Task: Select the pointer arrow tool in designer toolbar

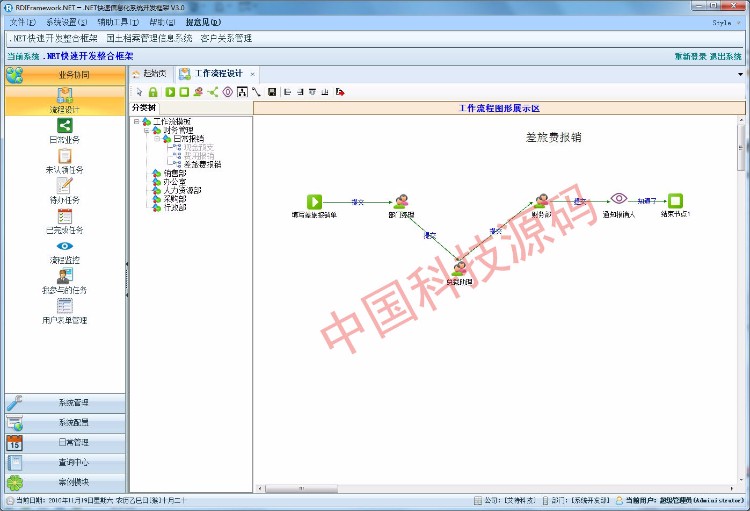Action: [x=139, y=92]
